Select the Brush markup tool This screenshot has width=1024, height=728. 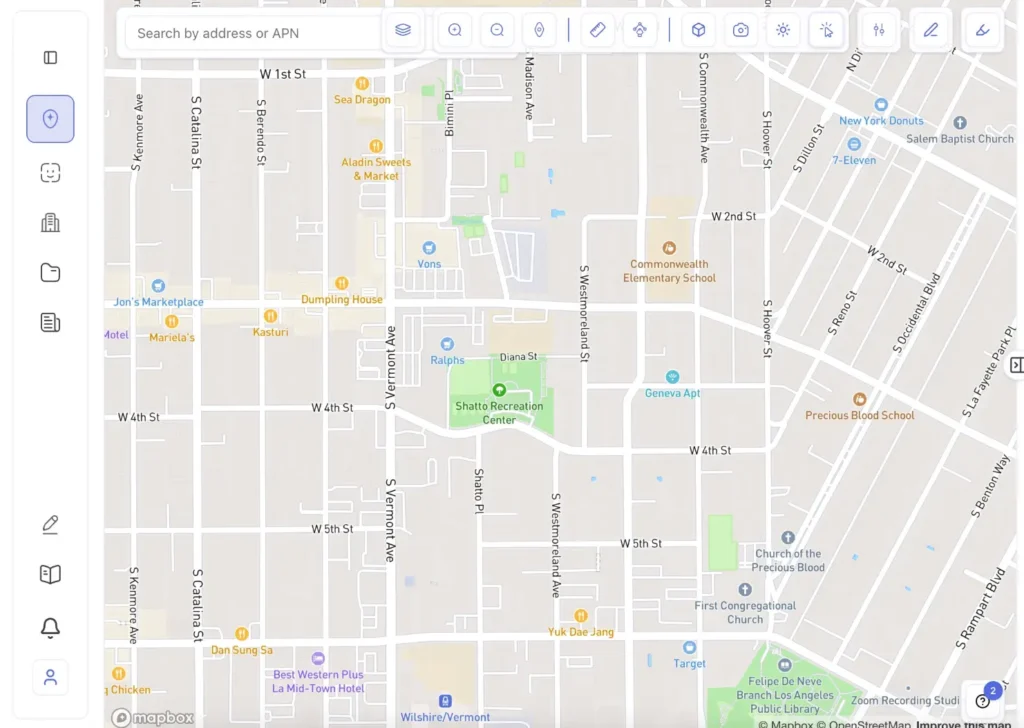click(981, 30)
